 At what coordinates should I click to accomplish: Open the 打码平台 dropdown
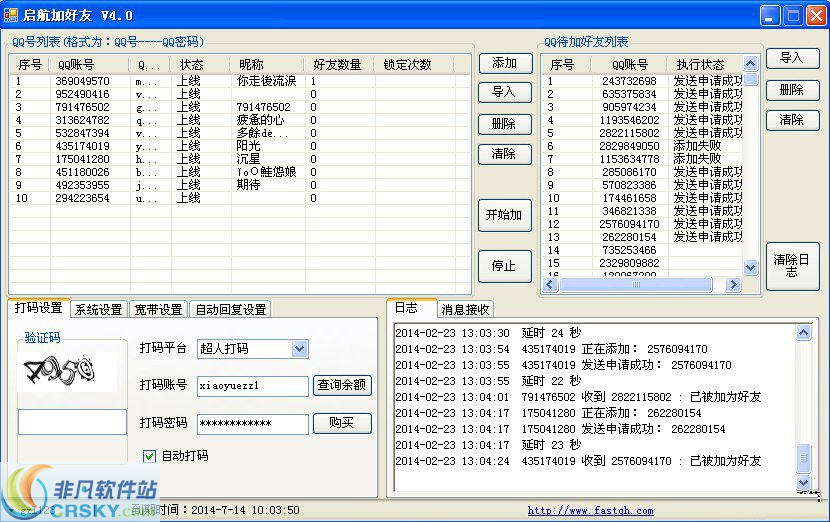pos(299,349)
